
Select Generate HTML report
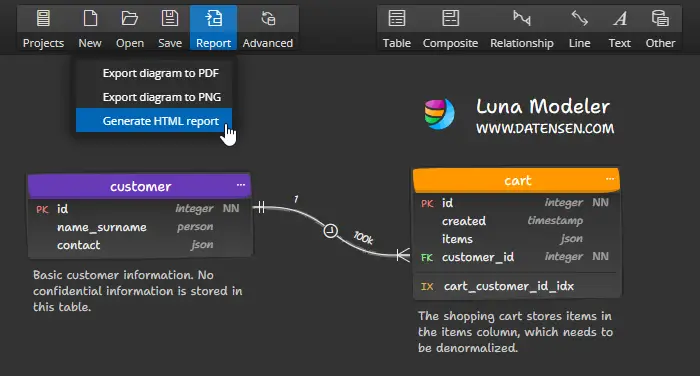tap(154, 121)
